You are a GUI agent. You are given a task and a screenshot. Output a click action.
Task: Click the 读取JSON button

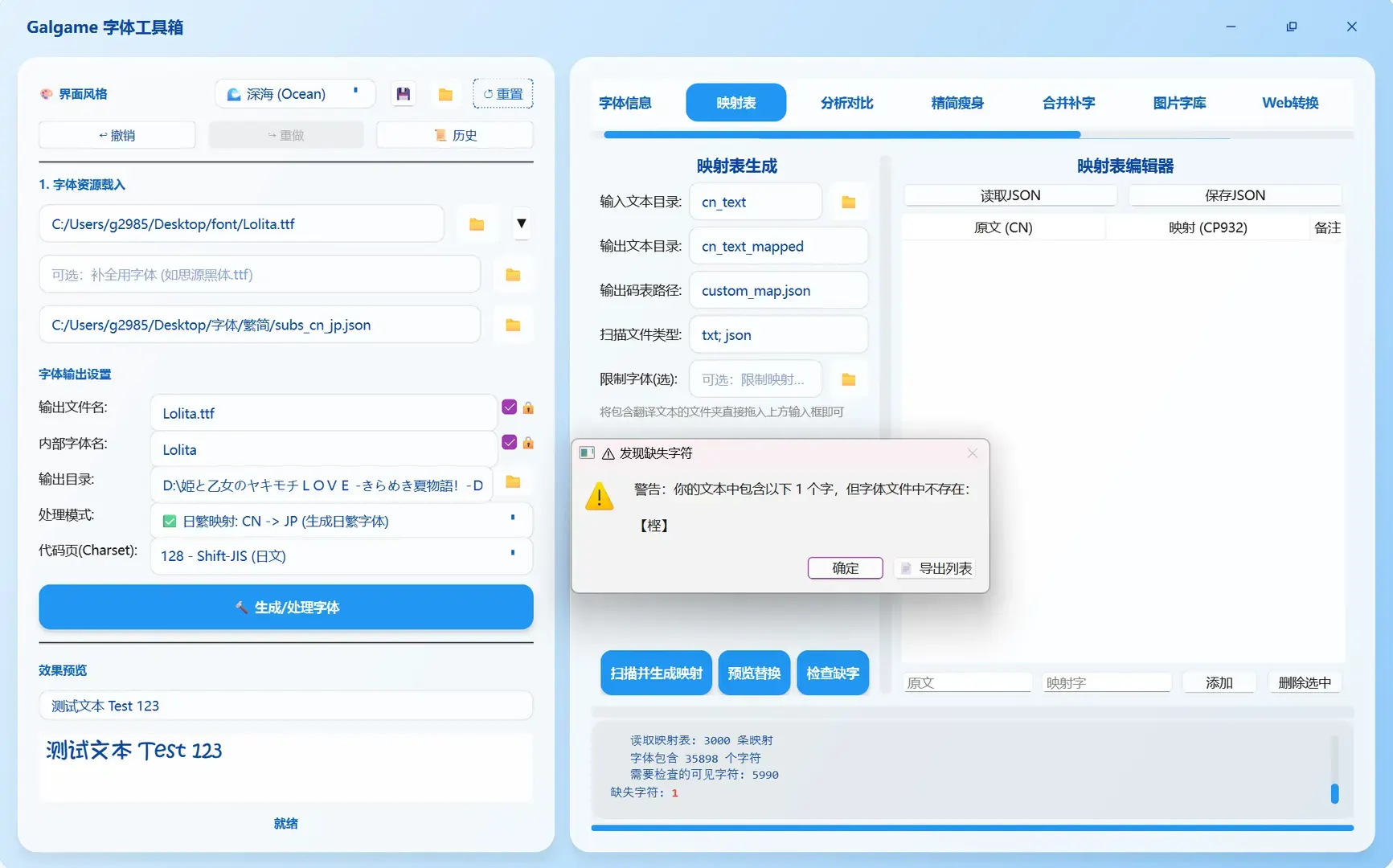(x=1010, y=195)
